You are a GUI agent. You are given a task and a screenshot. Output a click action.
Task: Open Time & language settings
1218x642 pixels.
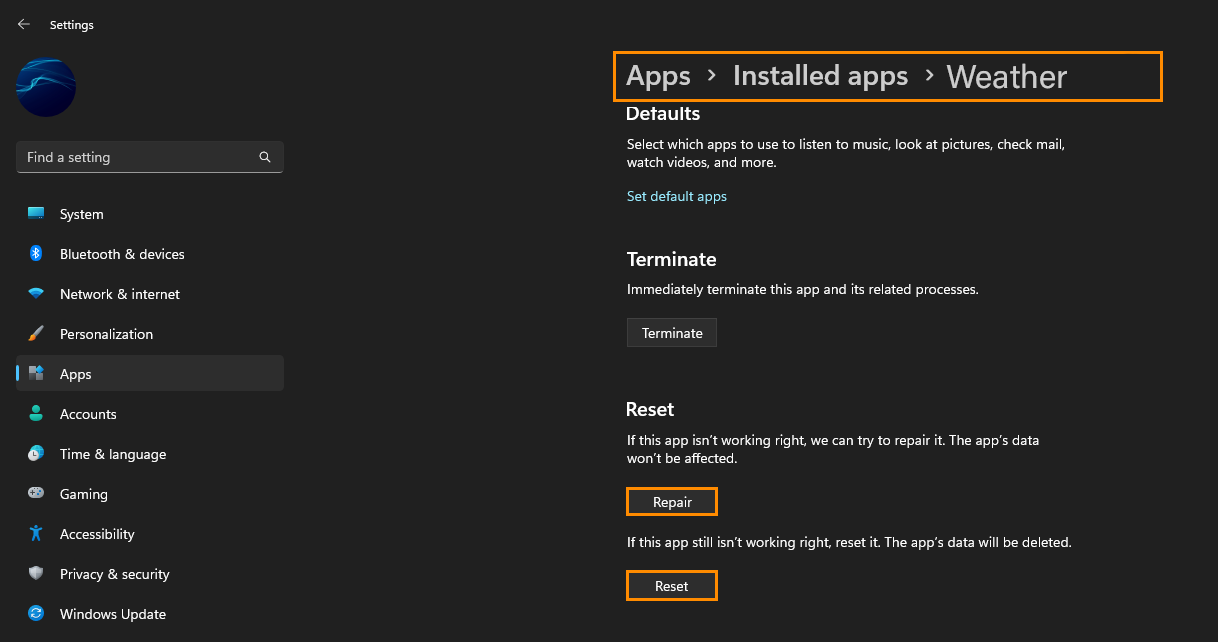click(x=150, y=454)
